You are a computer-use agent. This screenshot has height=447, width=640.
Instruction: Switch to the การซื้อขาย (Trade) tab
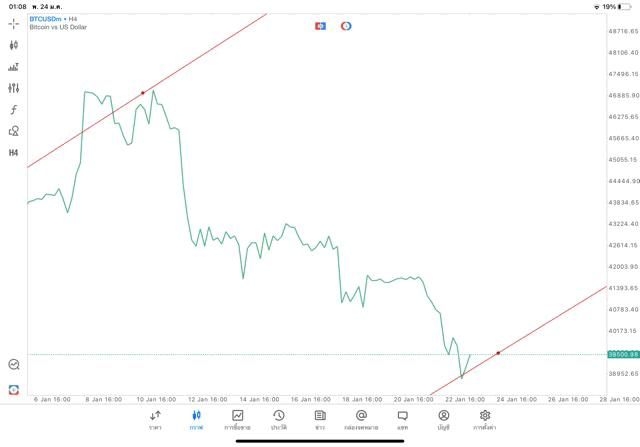237,419
